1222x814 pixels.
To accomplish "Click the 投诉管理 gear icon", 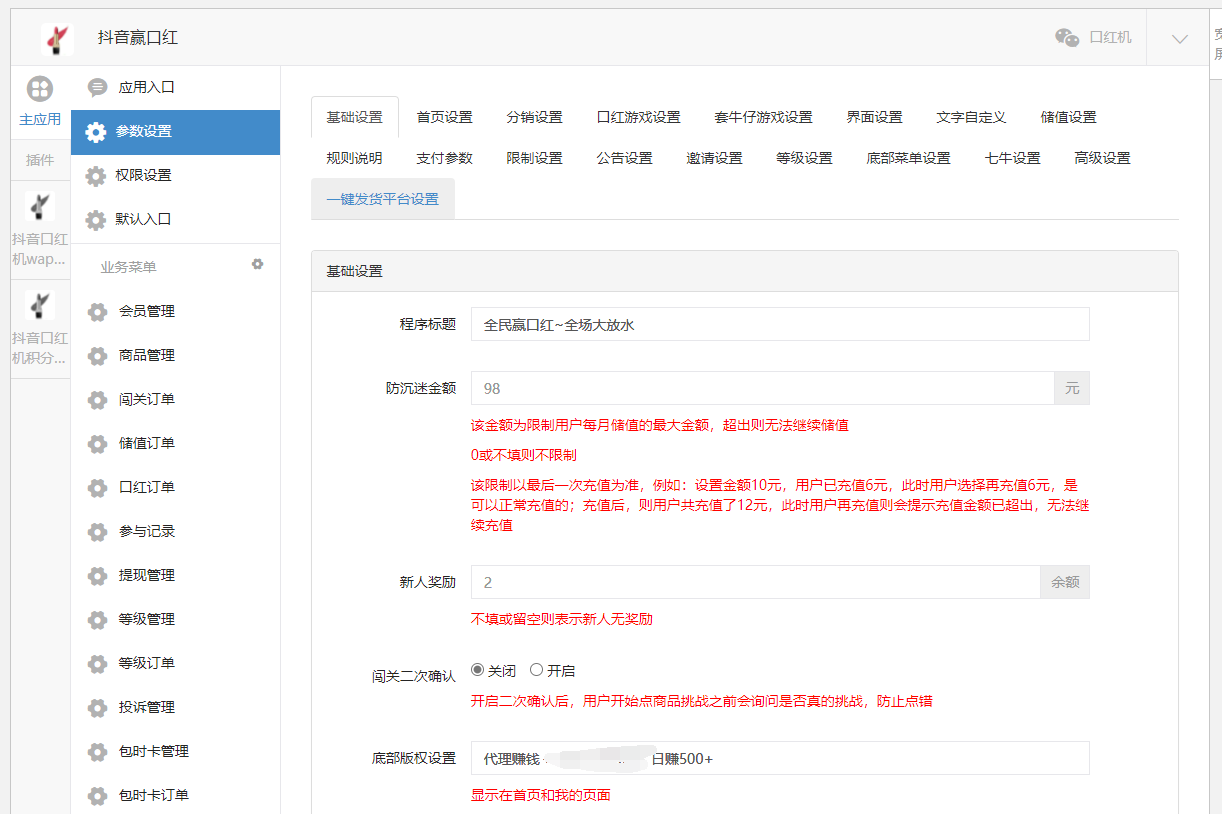I will 96,707.
